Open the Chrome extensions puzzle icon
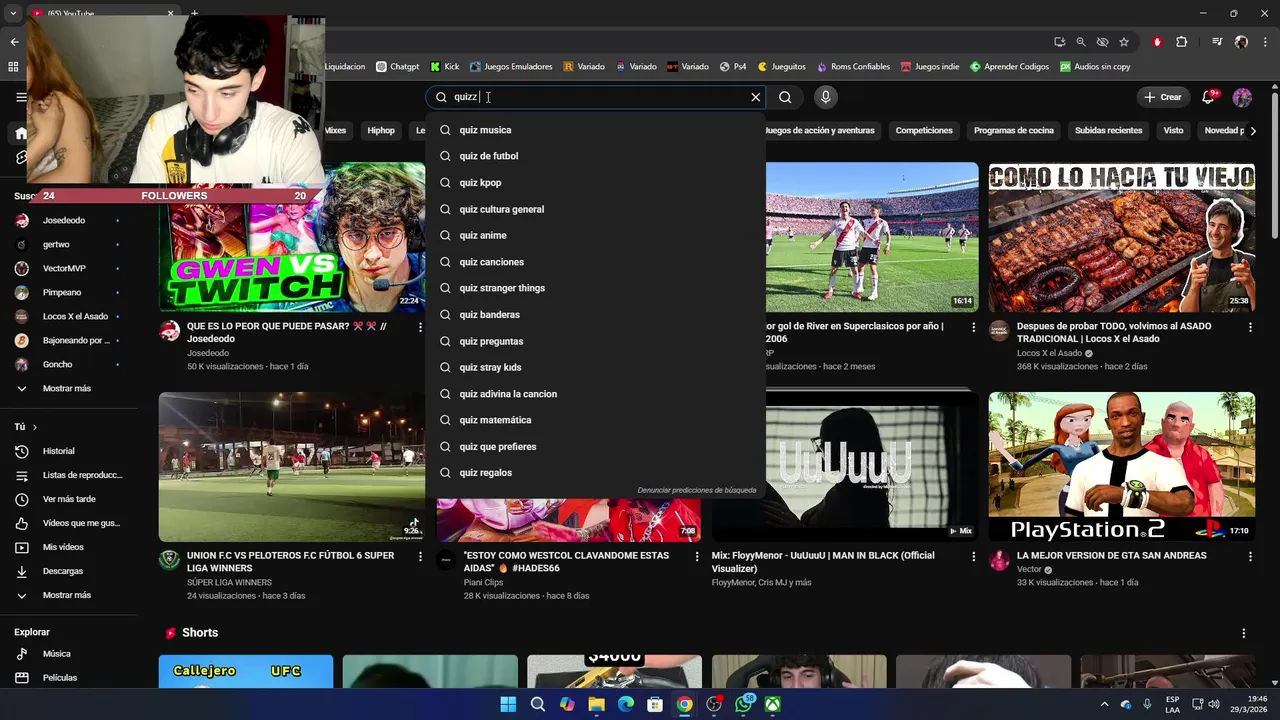 [1181, 42]
